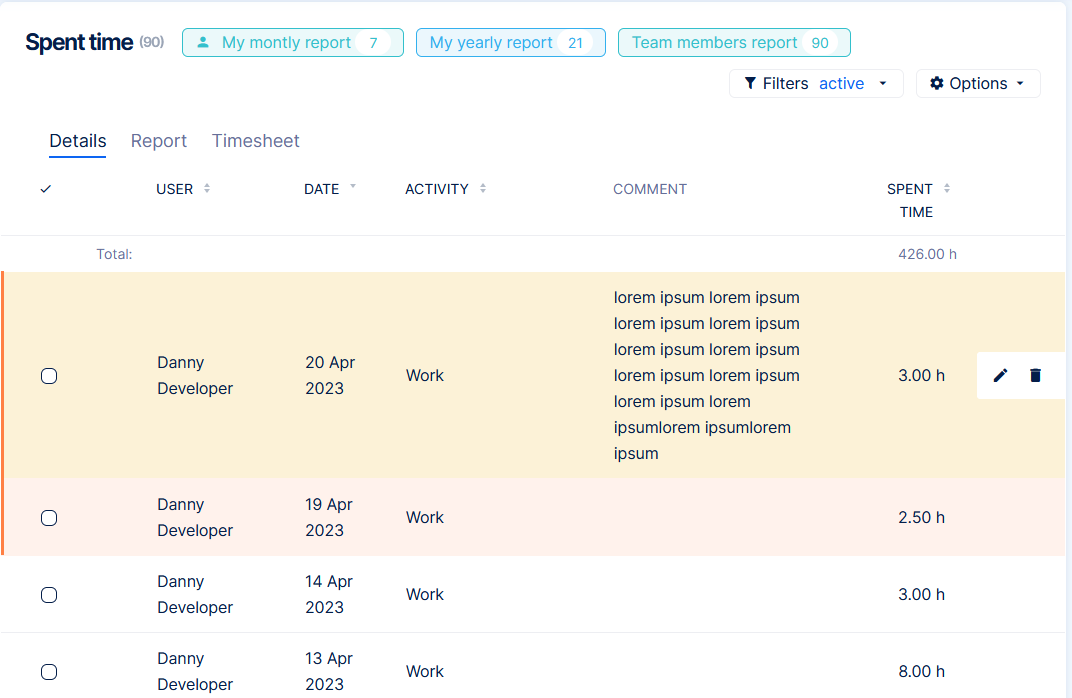
Task: Mark the checkbox for the 13 Apr 2023 entry
Action: (49, 672)
